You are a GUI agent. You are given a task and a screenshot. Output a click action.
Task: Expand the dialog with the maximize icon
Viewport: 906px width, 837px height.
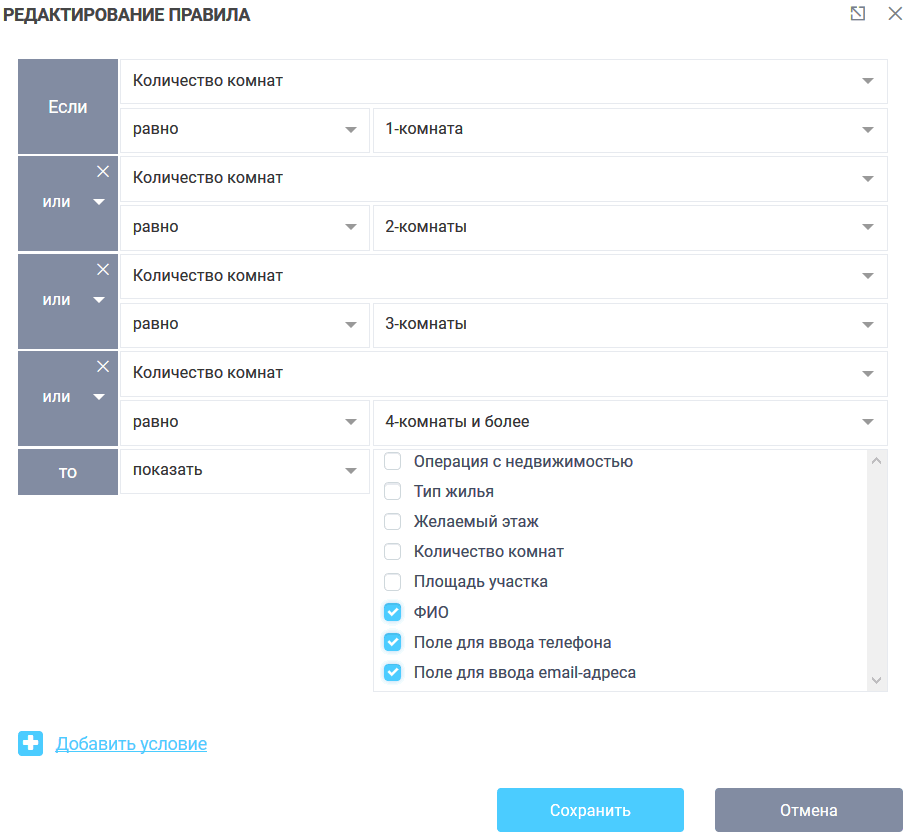coord(857,14)
